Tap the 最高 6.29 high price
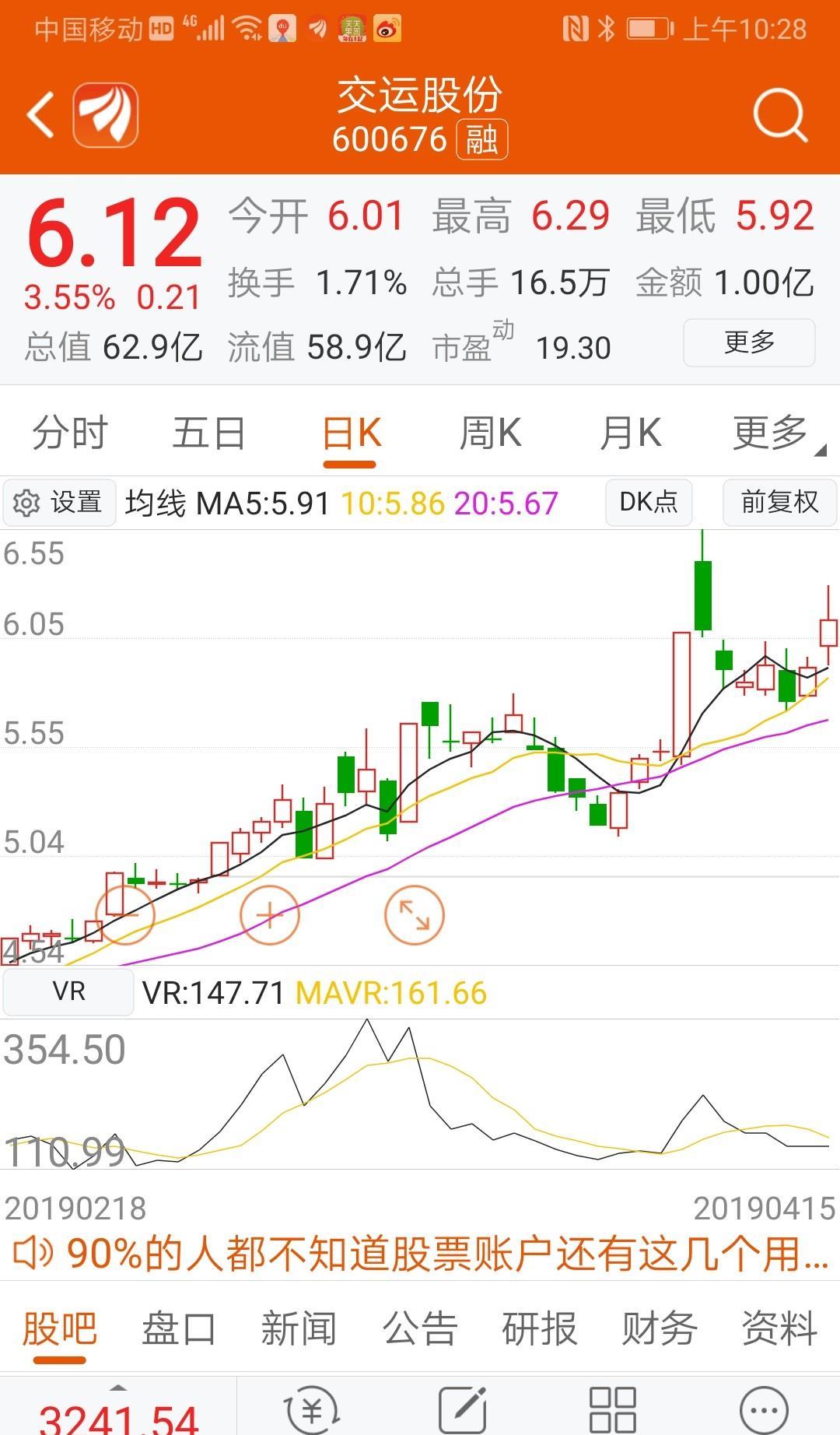Viewport: 840px width, 1435px height. point(521,216)
